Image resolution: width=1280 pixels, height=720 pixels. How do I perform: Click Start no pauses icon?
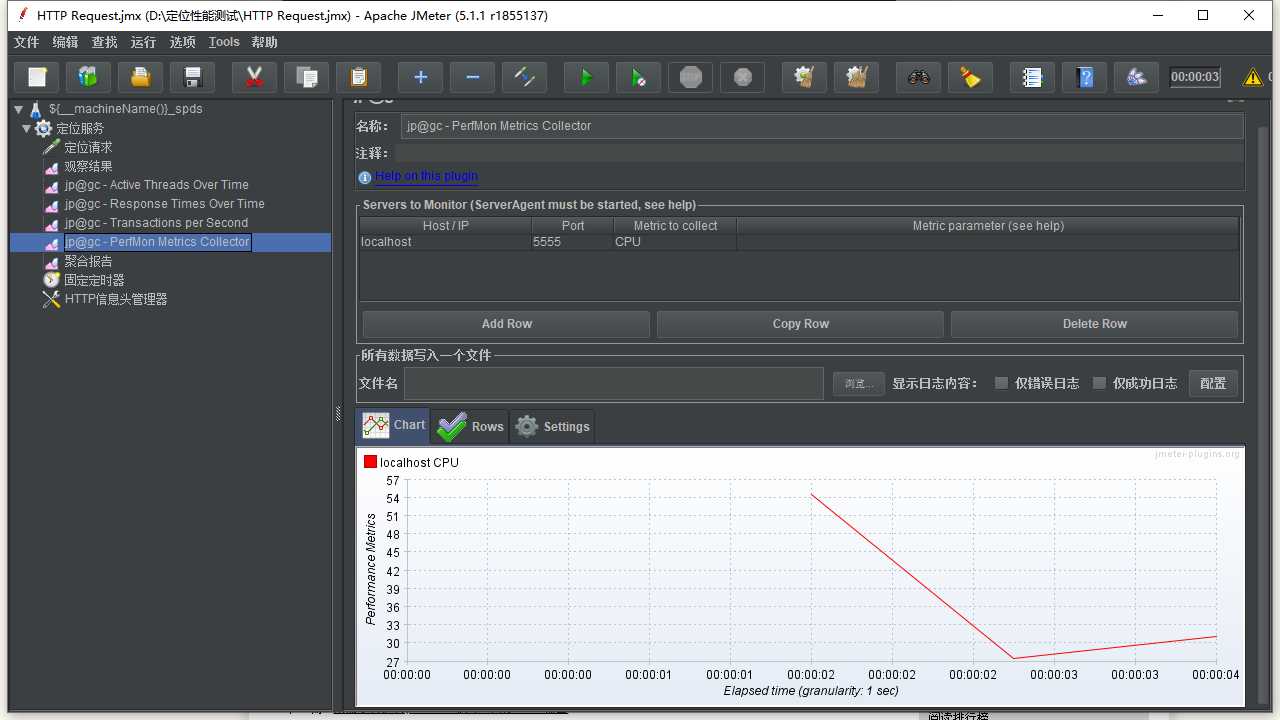coord(638,77)
